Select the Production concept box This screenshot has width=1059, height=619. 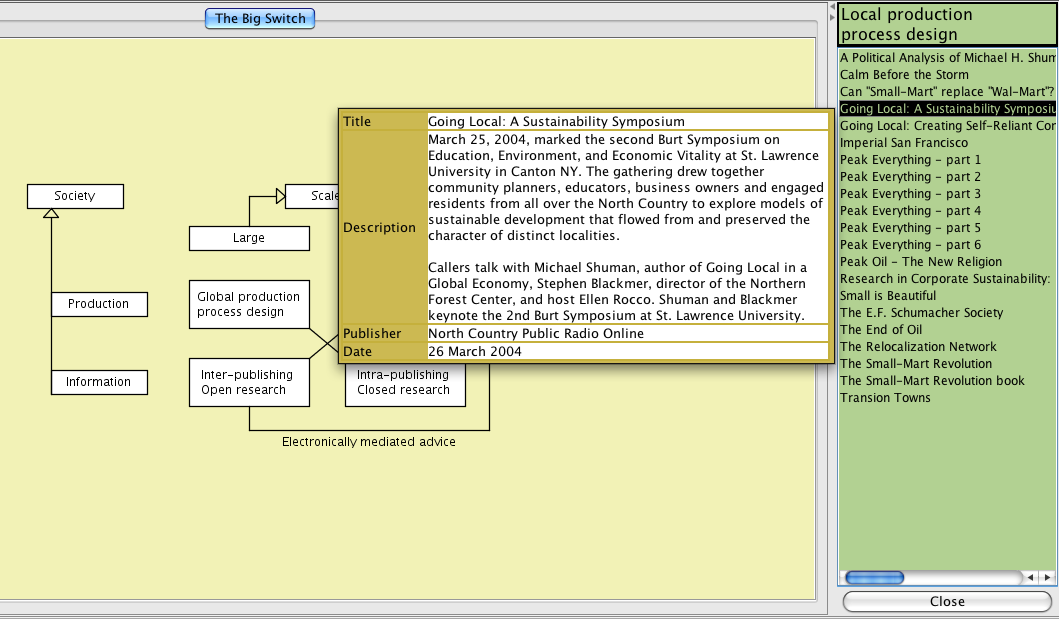(98, 304)
